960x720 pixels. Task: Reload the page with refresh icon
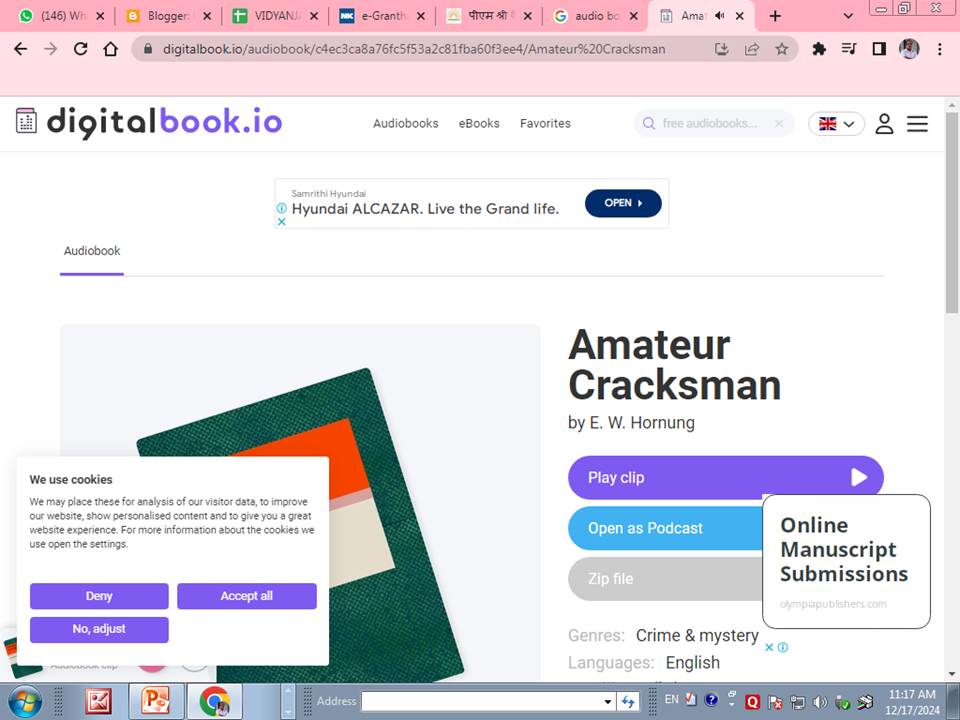click(x=81, y=49)
